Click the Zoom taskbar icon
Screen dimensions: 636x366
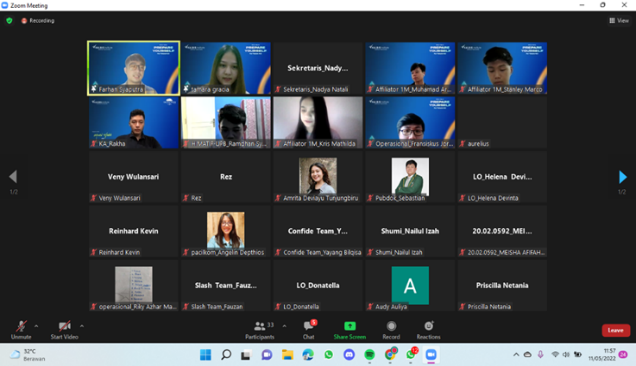(431, 355)
